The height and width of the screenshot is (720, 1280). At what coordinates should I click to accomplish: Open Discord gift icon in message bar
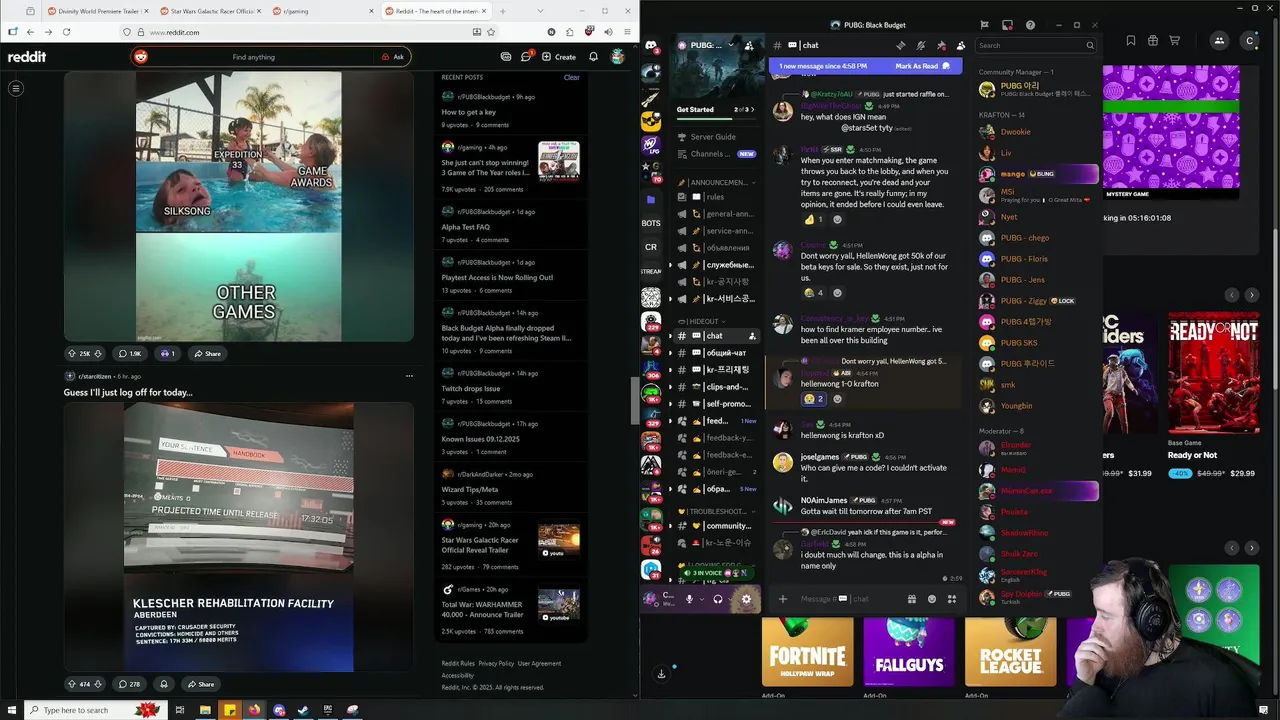pyautogui.click(x=912, y=599)
